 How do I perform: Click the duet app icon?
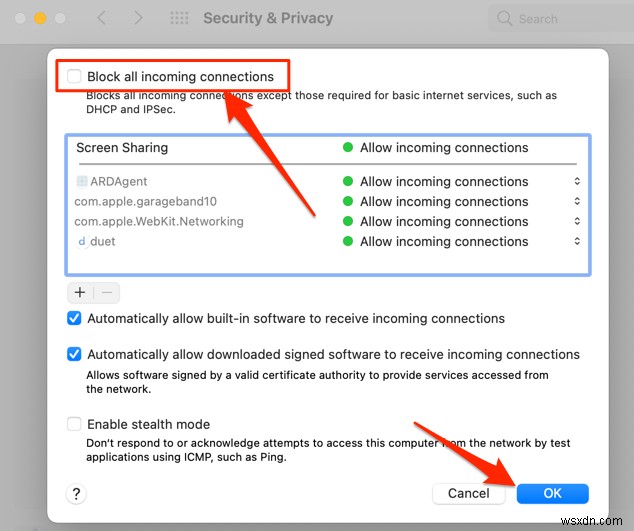pos(82,242)
